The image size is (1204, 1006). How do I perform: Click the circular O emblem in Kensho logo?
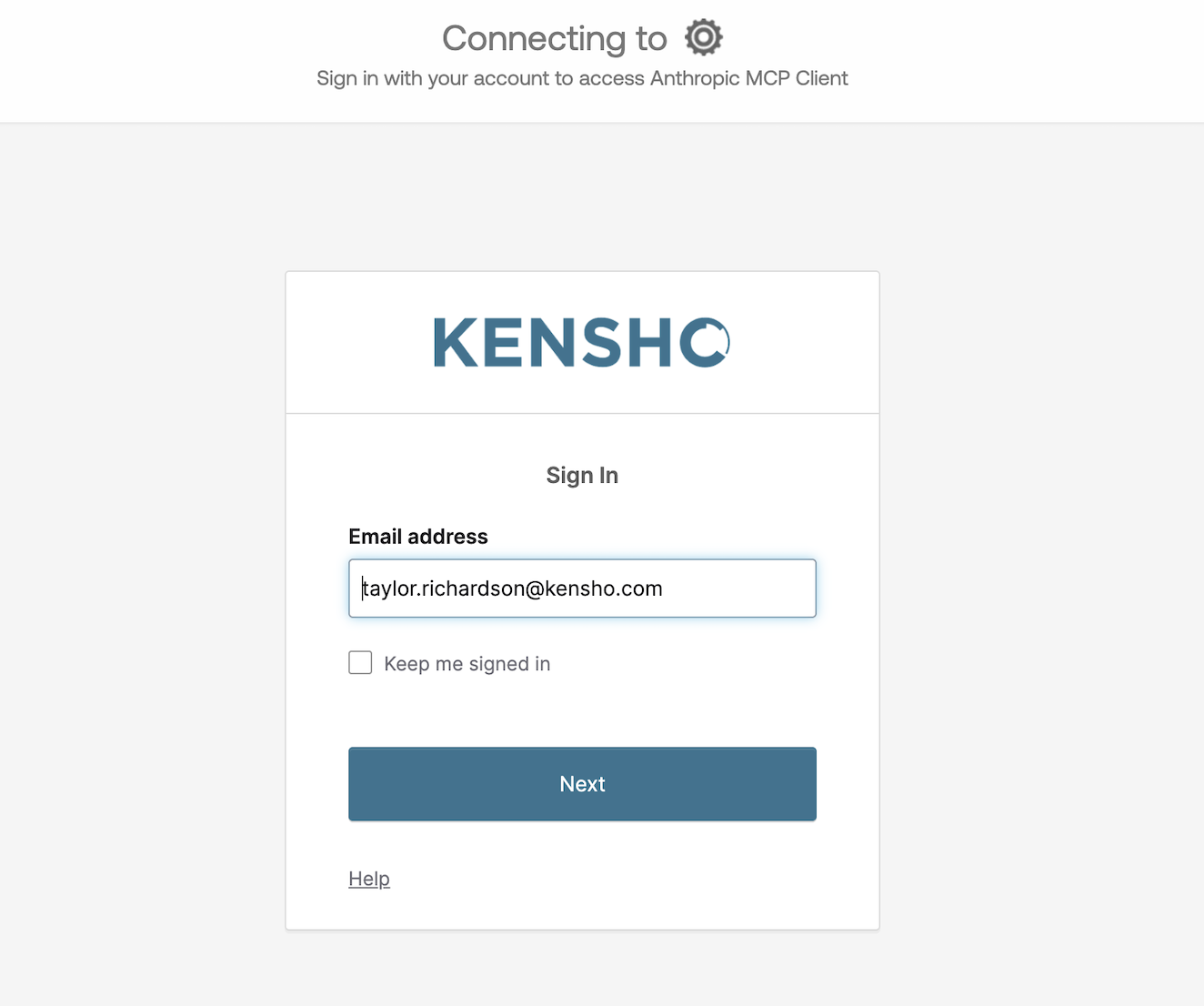tap(705, 343)
